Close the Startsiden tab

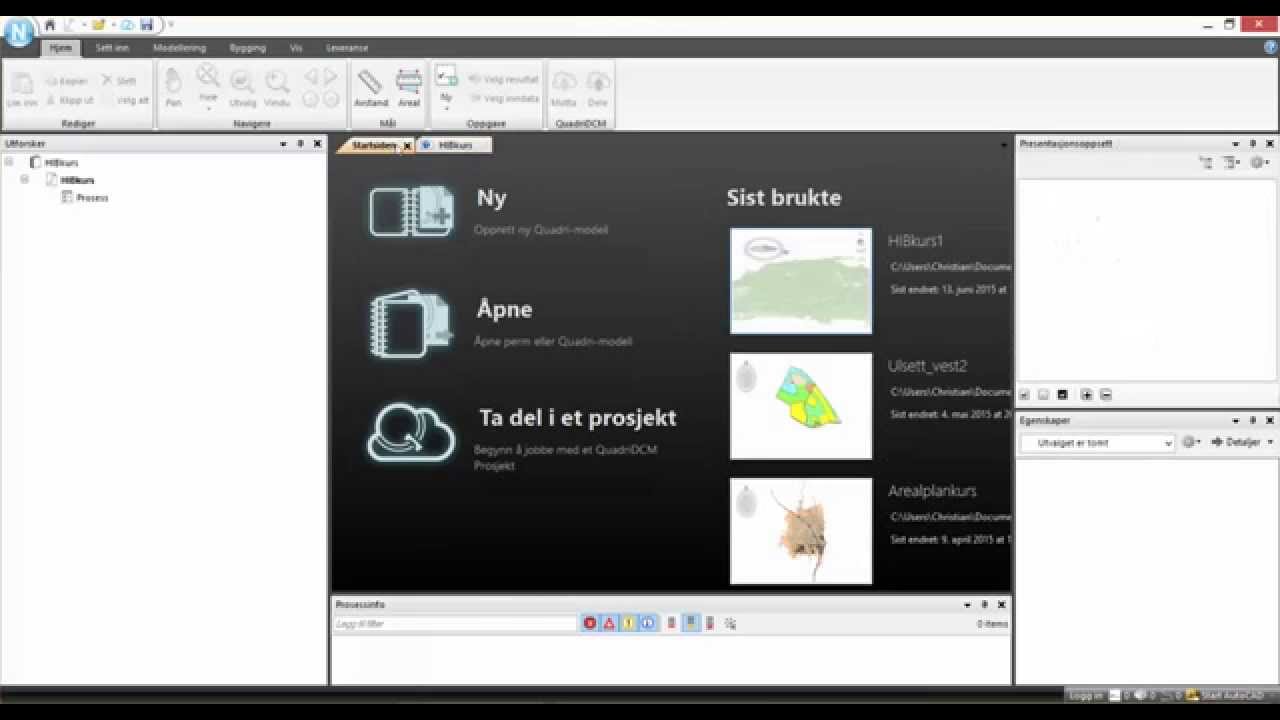pyautogui.click(x=407, y=146)
